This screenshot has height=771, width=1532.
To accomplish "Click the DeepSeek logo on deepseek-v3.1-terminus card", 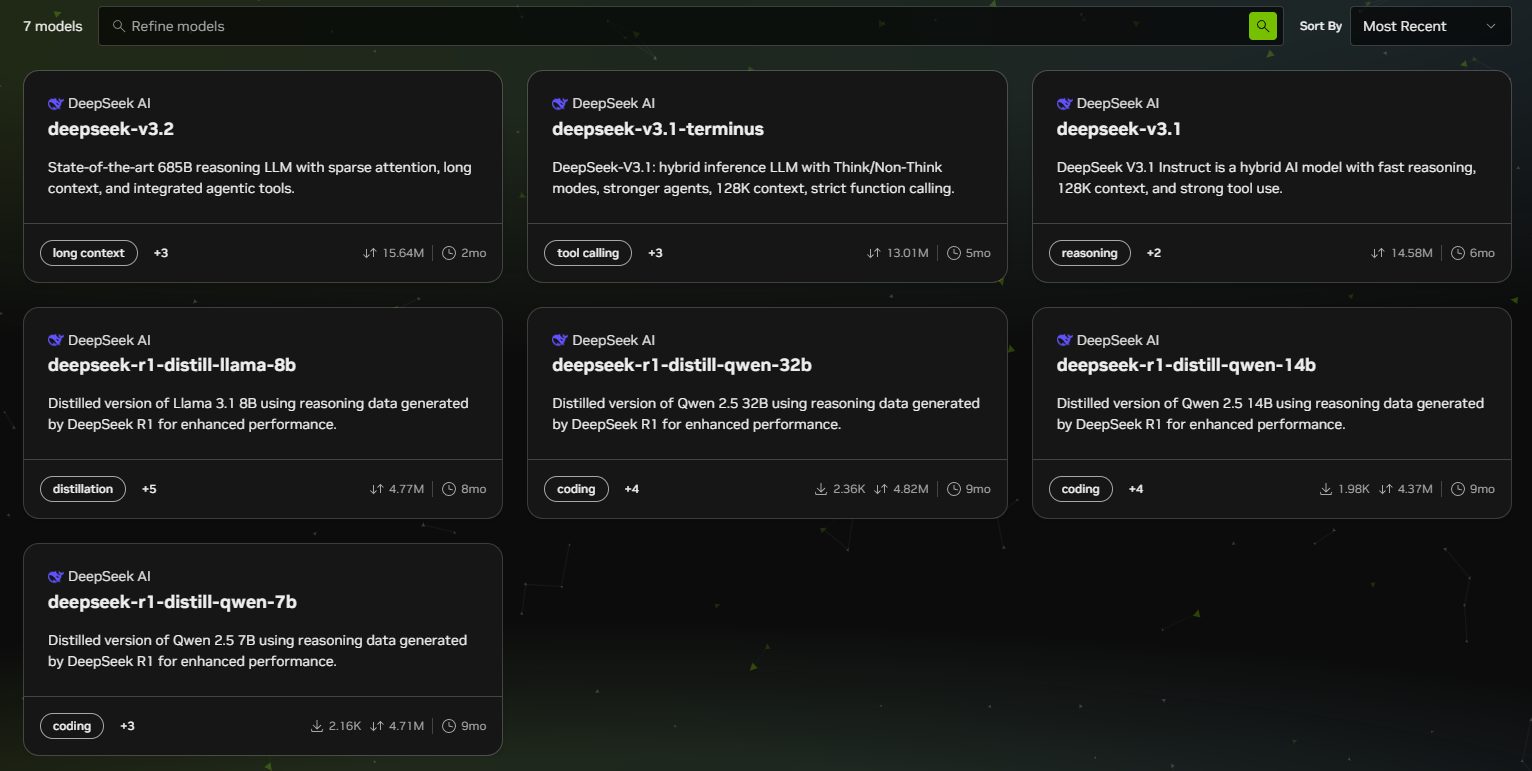I will tap(560, 103).
